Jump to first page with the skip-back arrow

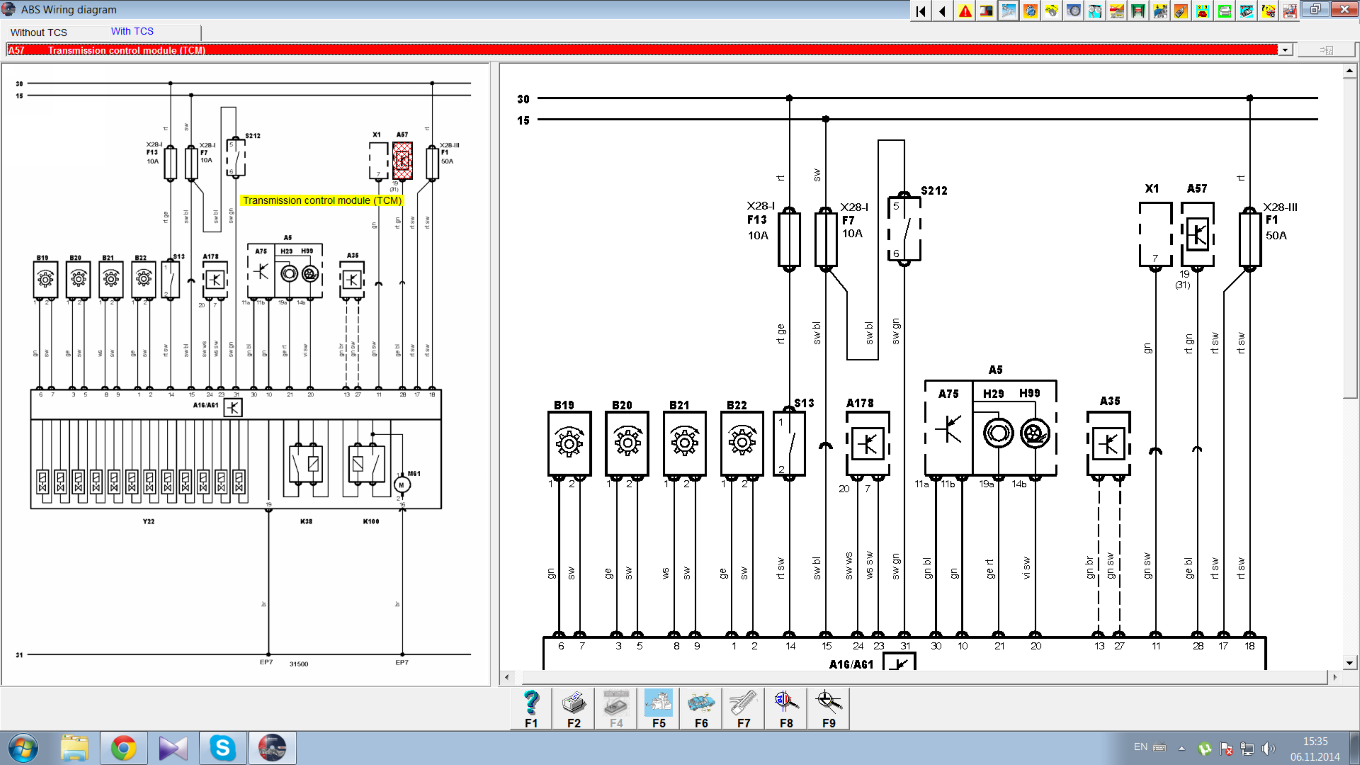(920, 11)
